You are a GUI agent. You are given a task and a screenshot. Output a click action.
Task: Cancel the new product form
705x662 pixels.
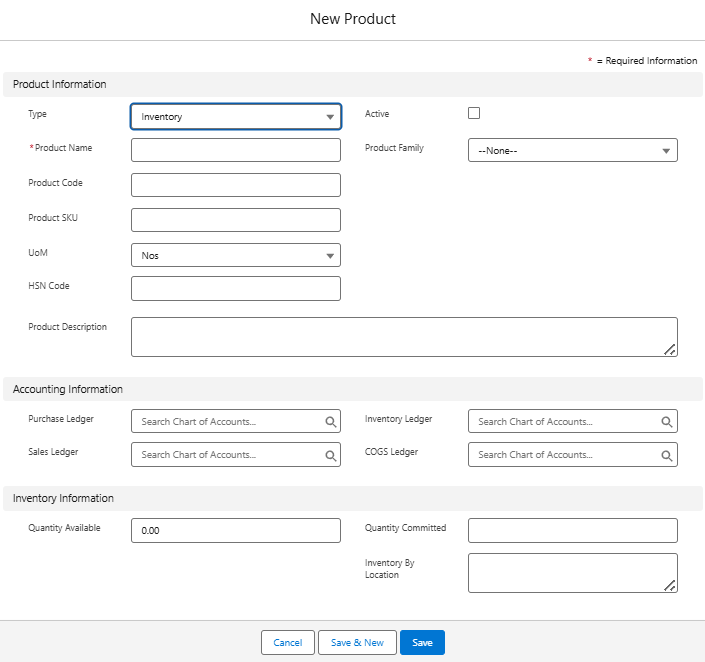[288, 642]
